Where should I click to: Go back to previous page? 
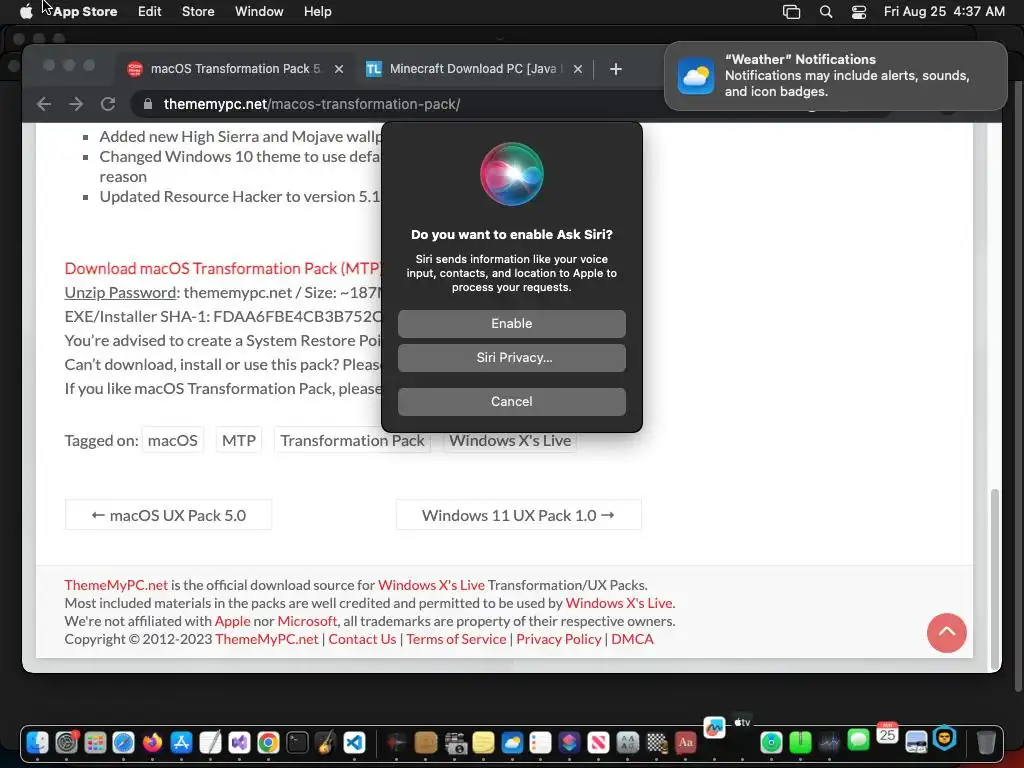(44, 104)
